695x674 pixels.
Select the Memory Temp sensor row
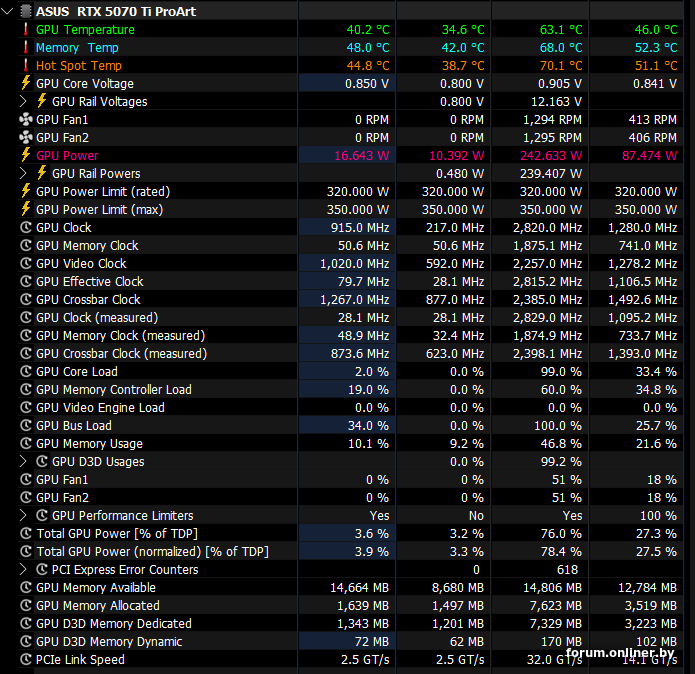pyautogui.click(x=350, y=47)
